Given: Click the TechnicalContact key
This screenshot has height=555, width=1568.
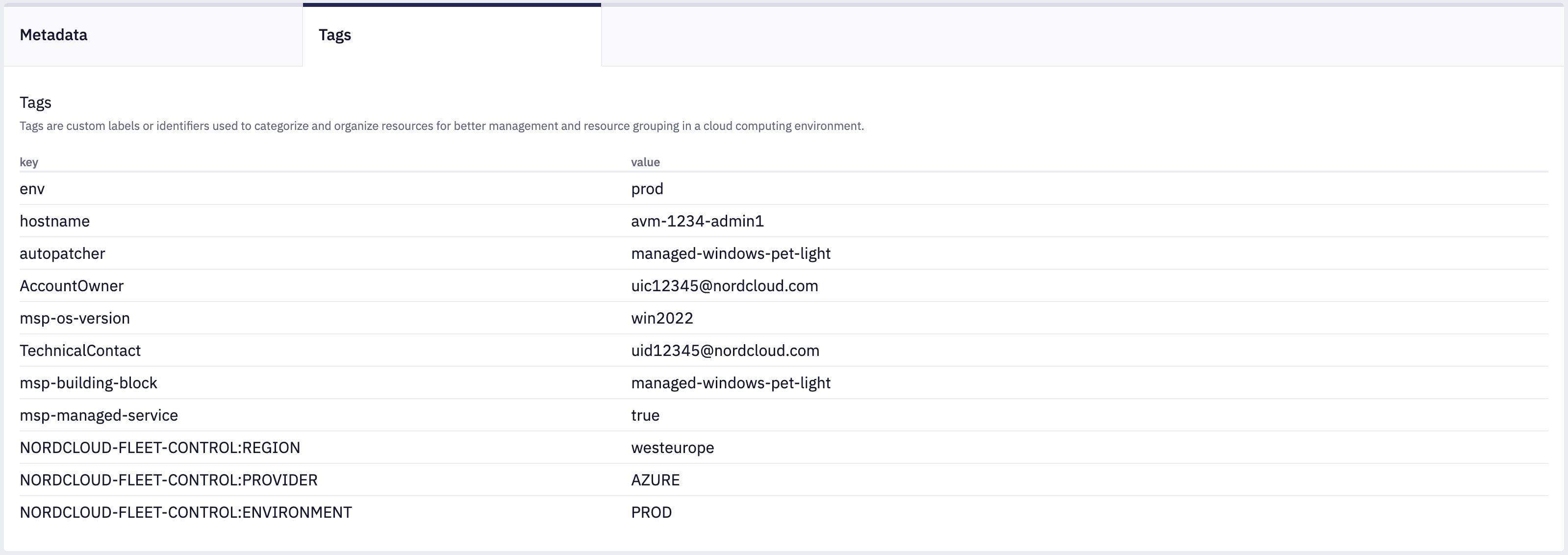Looking at the screenshot, I should click(80, 351).
